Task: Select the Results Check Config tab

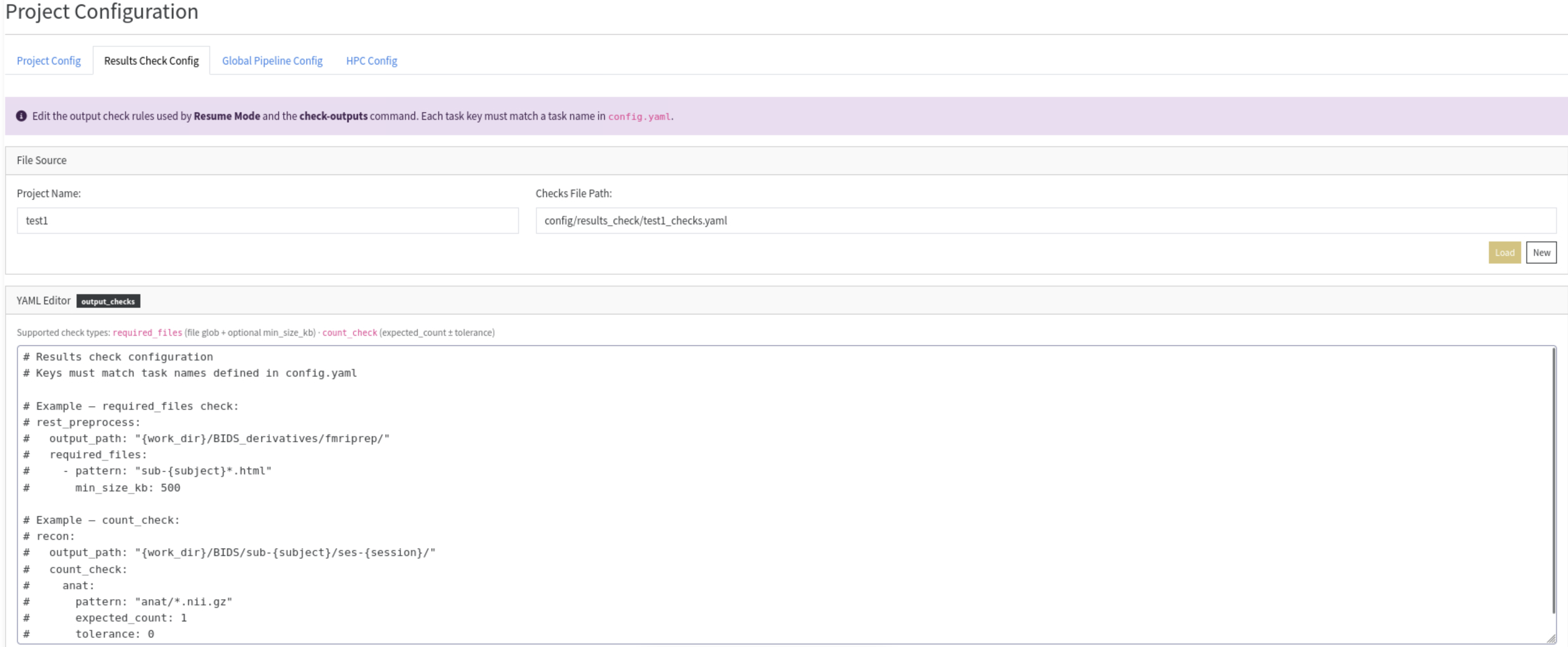Action: pyautogui.click(x=151, y=61)
